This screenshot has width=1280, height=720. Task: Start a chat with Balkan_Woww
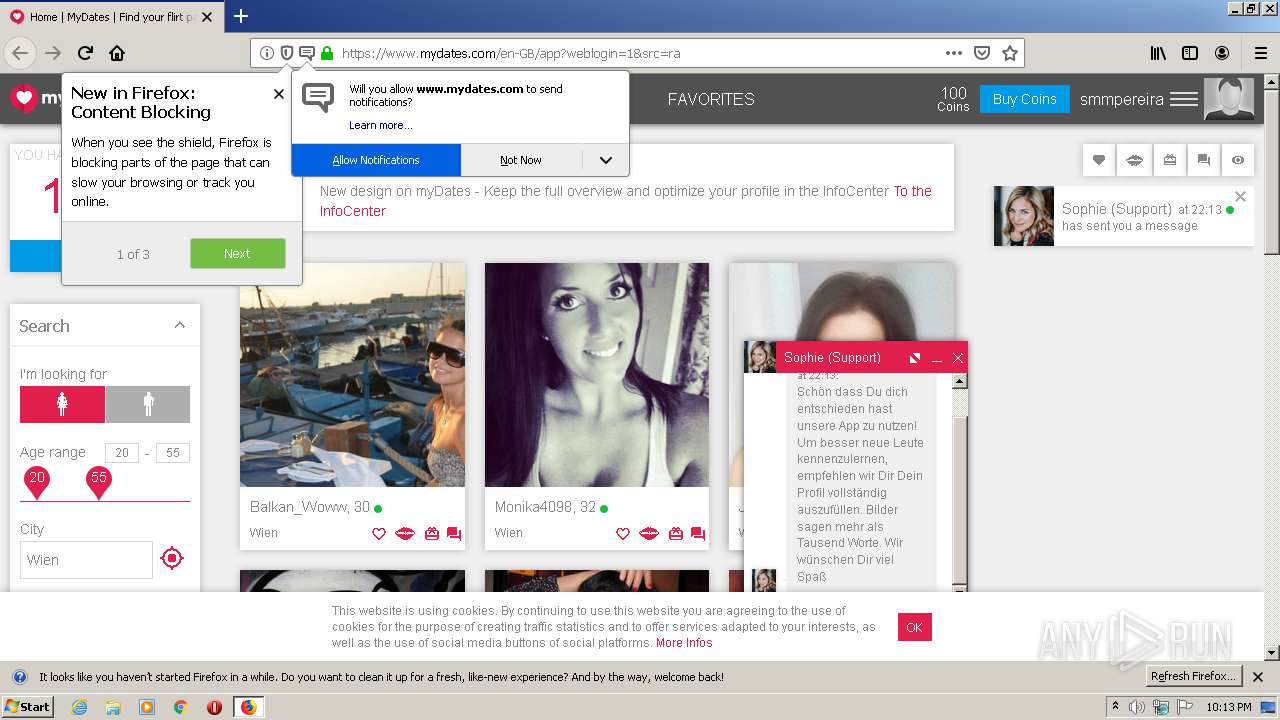(x=454, y=534)
